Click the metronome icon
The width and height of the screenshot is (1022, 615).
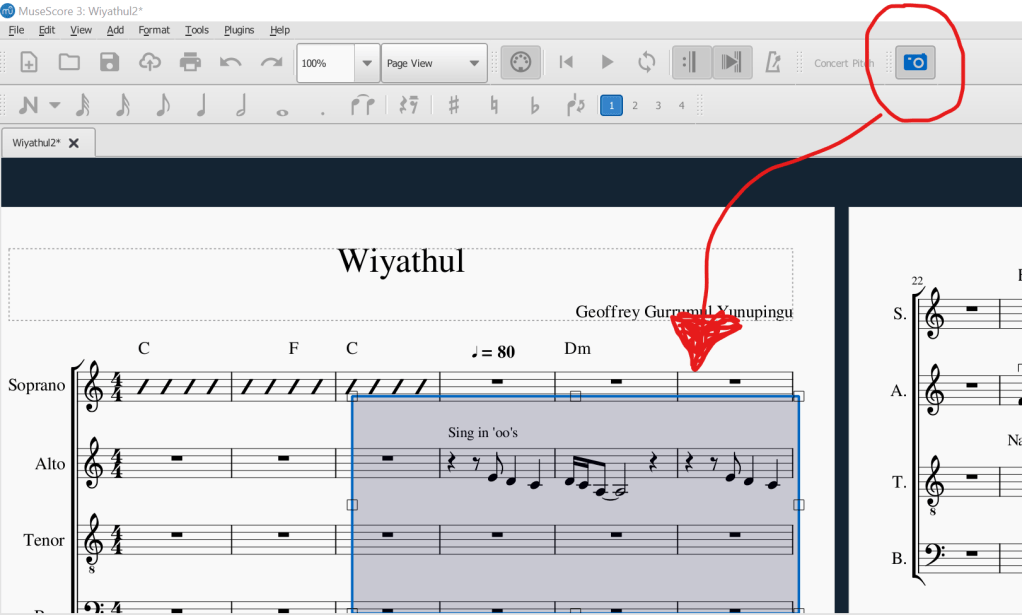pos(772,62)
